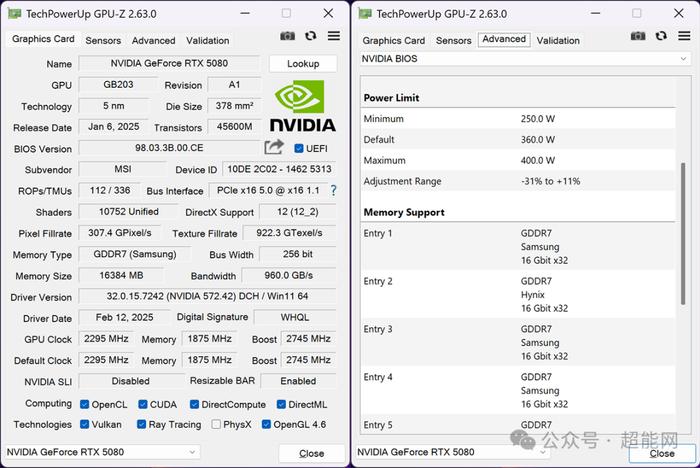Select Graphics Card tab in left window

click(43, 39)
